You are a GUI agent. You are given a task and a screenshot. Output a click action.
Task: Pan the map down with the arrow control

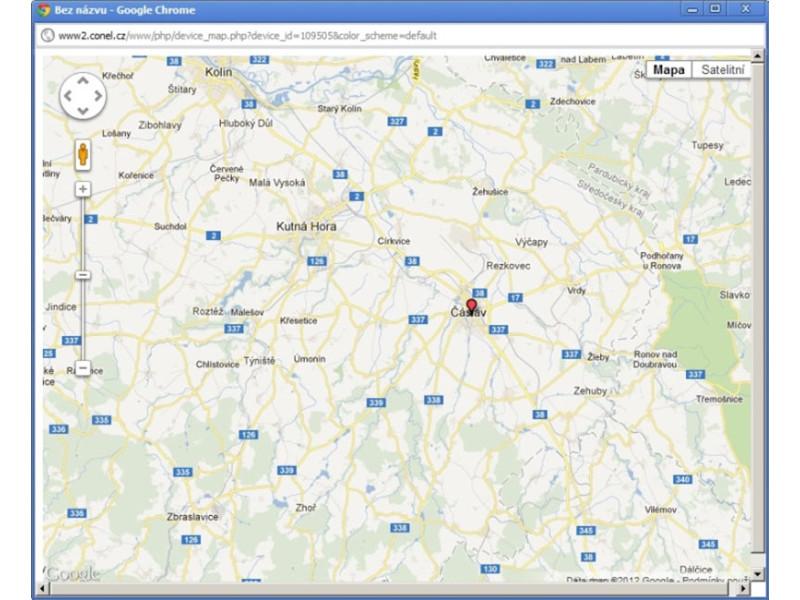point(83,110)
